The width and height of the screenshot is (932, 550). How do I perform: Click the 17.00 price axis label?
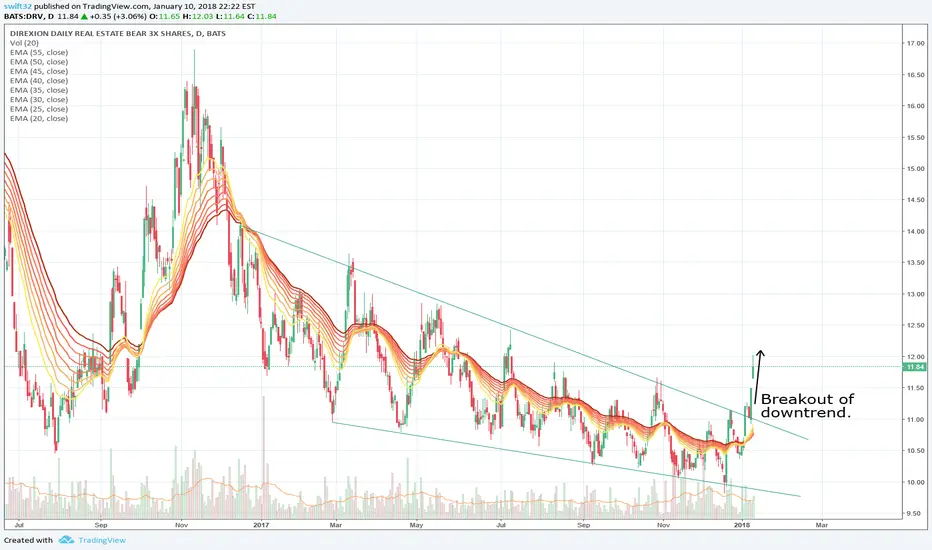pos(916,43)
